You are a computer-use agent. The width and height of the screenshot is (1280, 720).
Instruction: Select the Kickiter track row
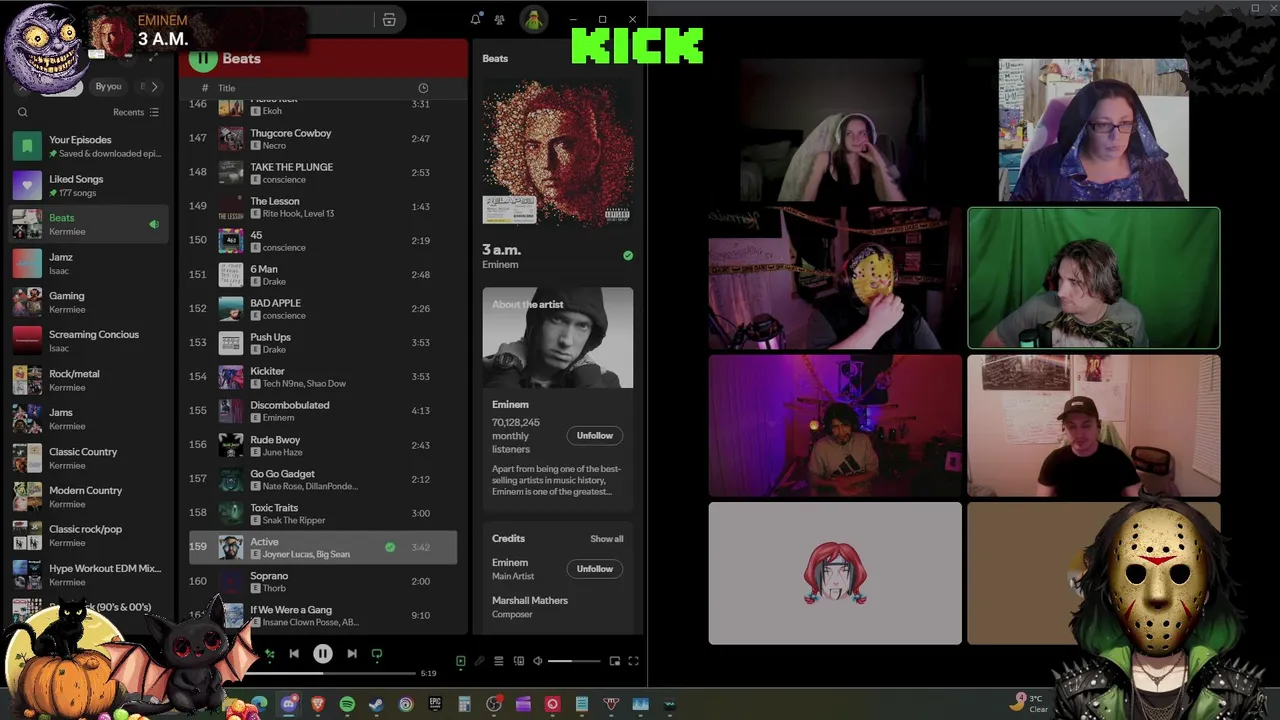pos(323,377)
